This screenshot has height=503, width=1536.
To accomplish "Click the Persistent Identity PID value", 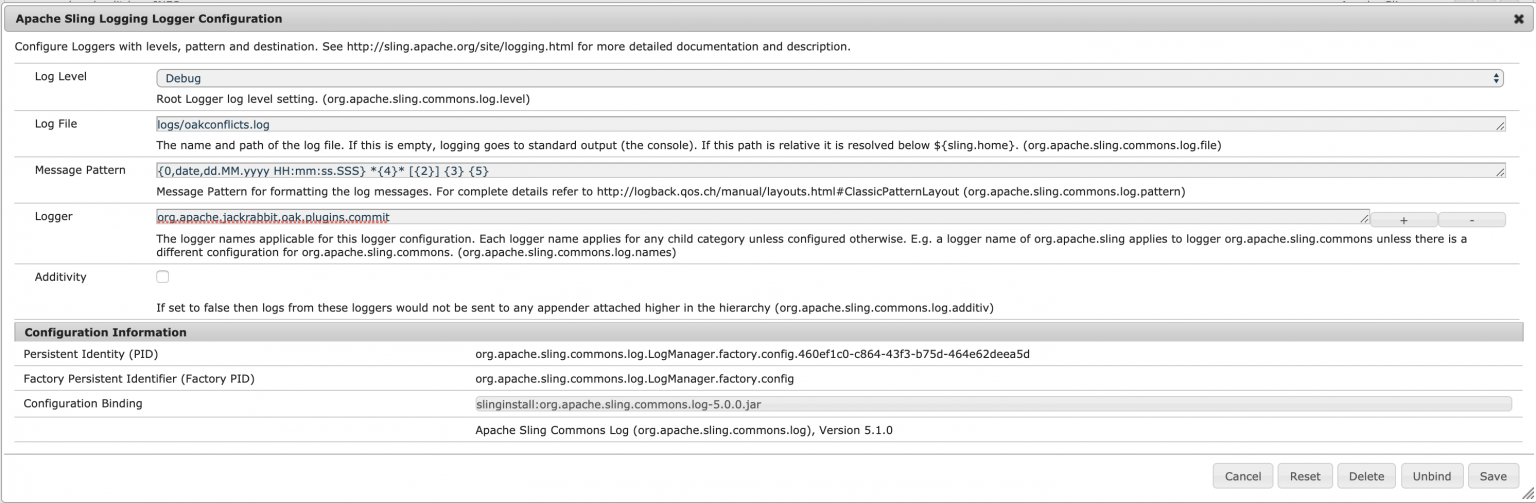I will [752, 354].
